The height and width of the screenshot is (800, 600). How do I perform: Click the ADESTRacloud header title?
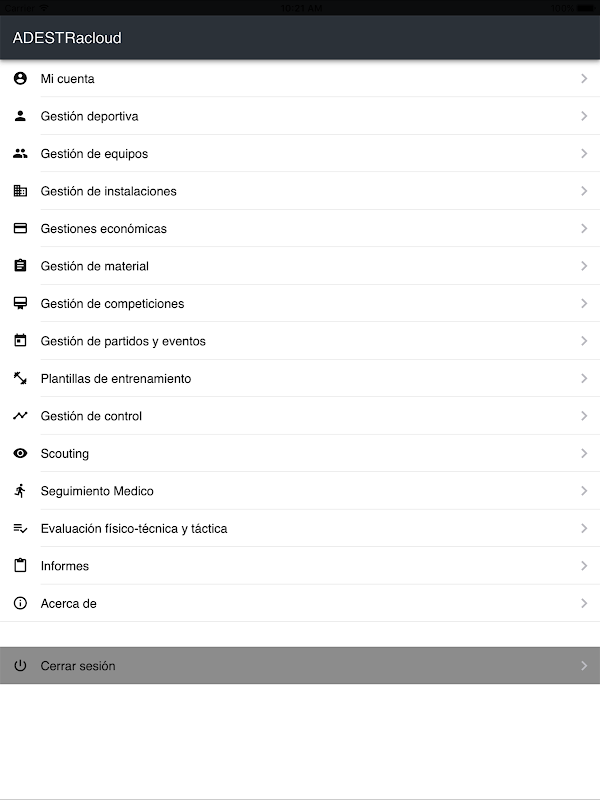(67, 38)
